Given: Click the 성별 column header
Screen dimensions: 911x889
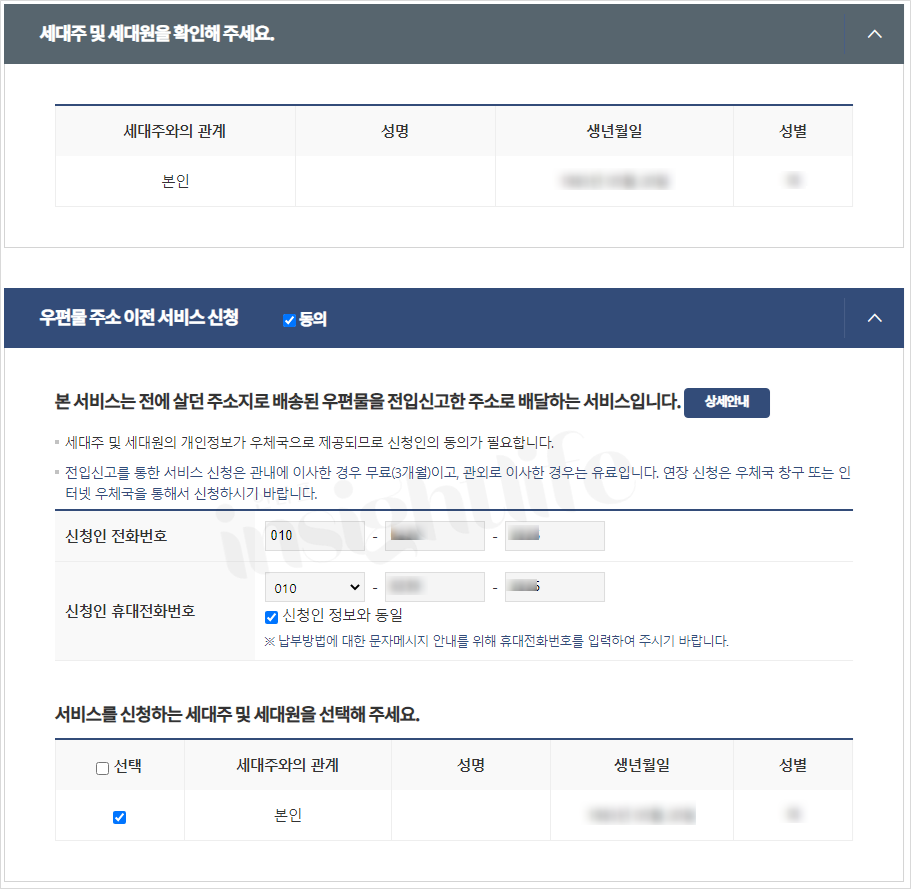Looking at the screenshot, I should pyautogui.click(x=793, y=130).
